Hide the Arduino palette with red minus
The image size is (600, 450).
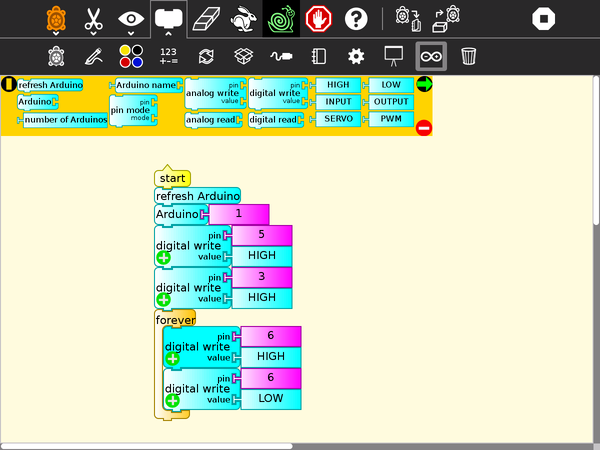423,127
